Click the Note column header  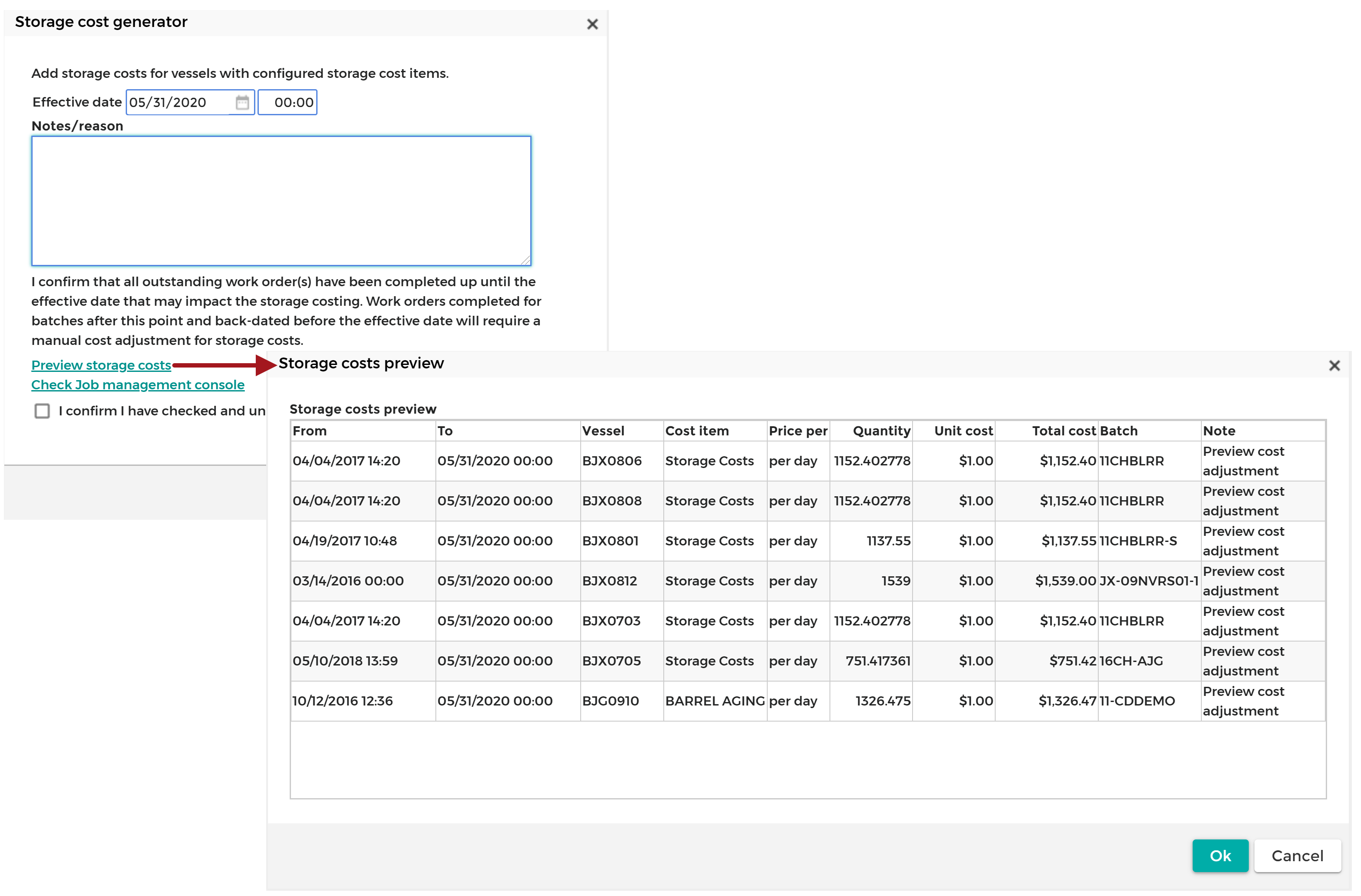click(1264, 432)
